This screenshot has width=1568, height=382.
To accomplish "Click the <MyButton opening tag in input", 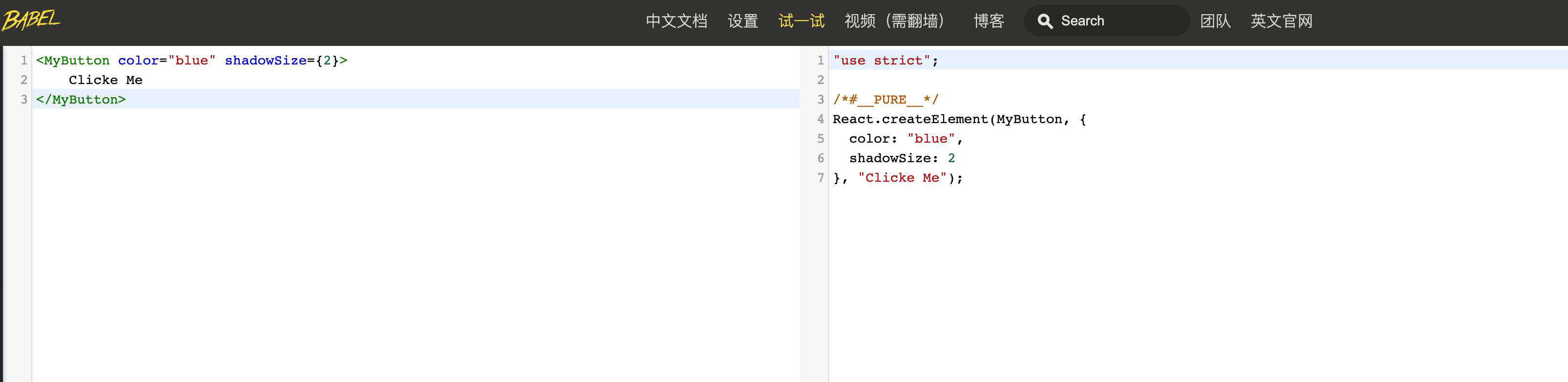I will 72,60.
